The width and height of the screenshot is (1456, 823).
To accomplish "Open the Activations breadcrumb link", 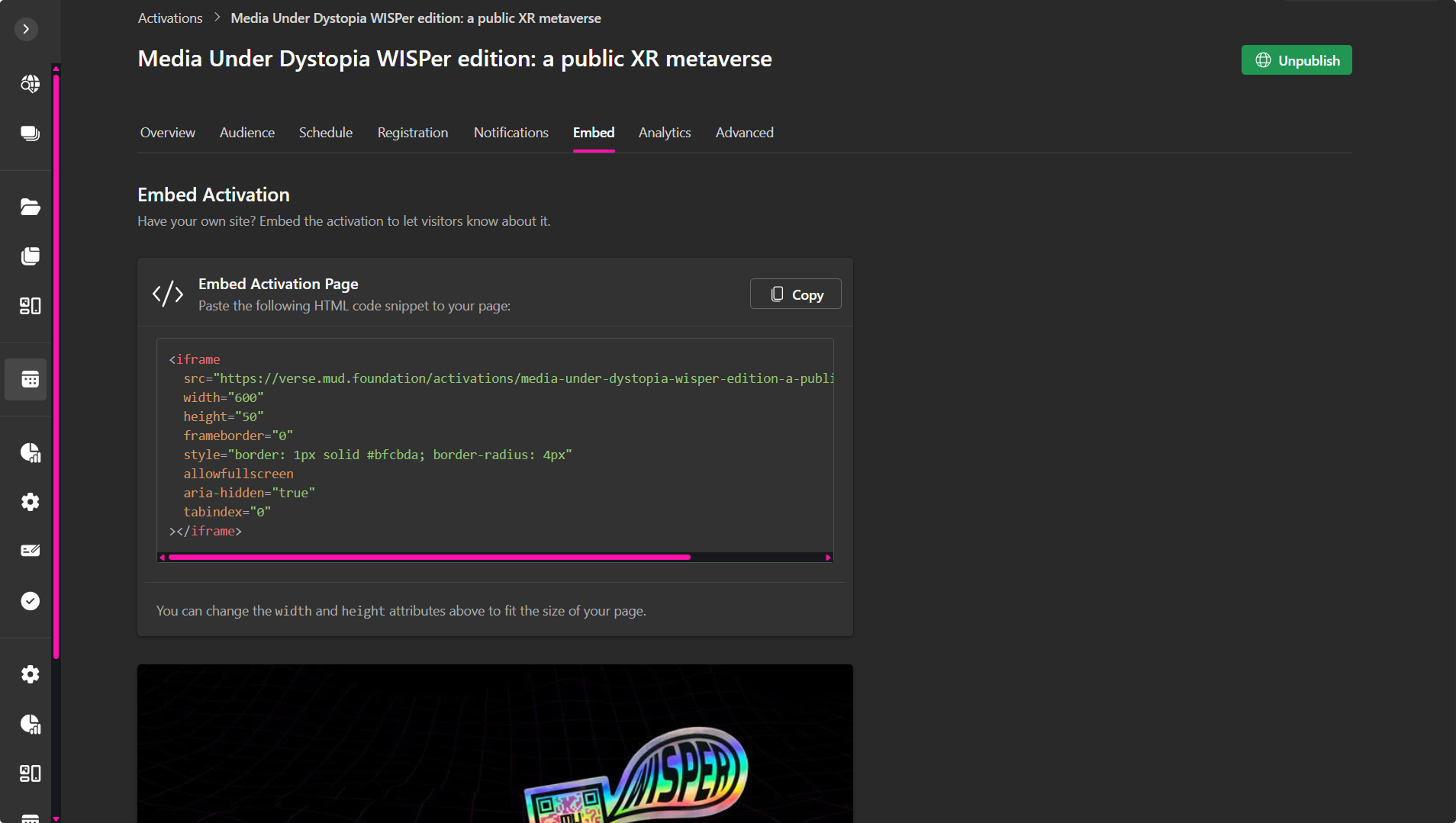I will (x=169, y=18).
